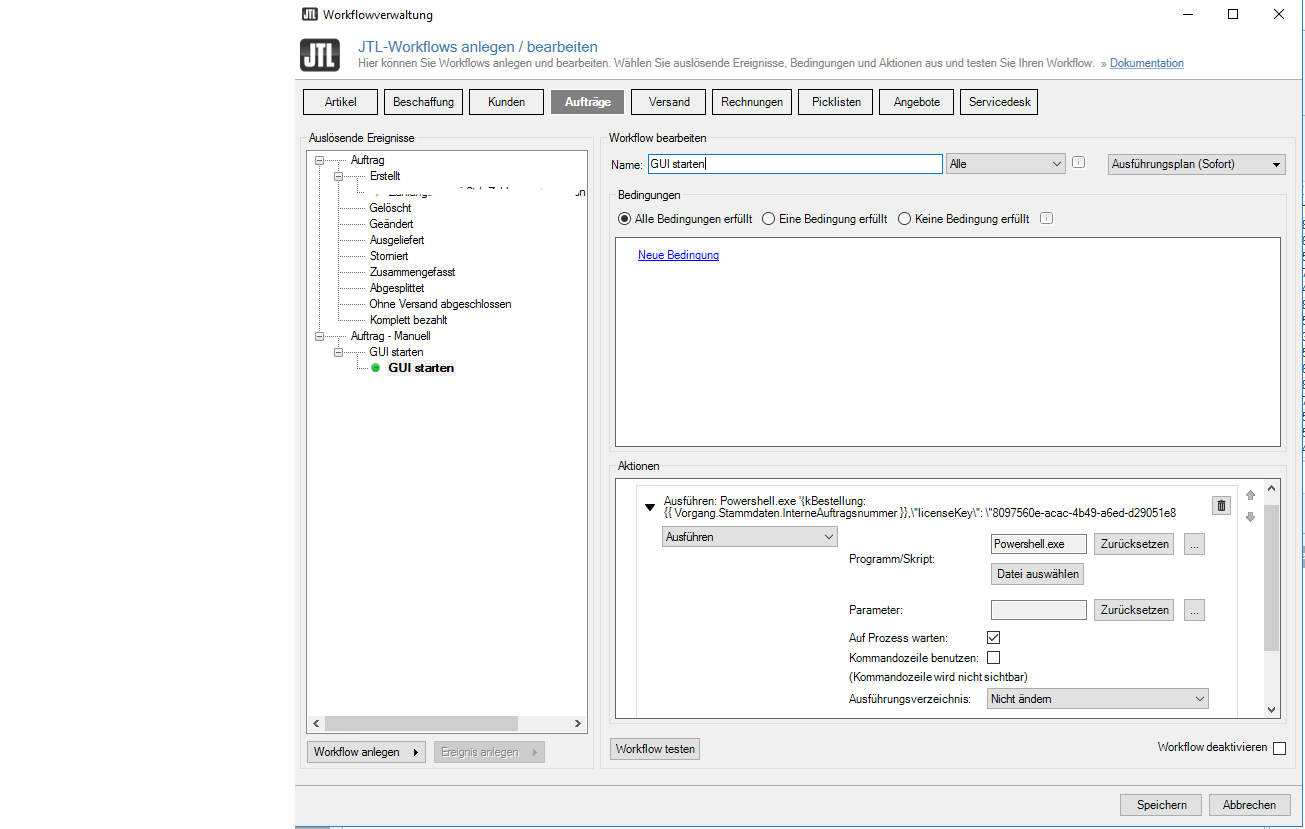Select Abgesplittet event in tree
The image size is (1305, 829).
point(397,288)
